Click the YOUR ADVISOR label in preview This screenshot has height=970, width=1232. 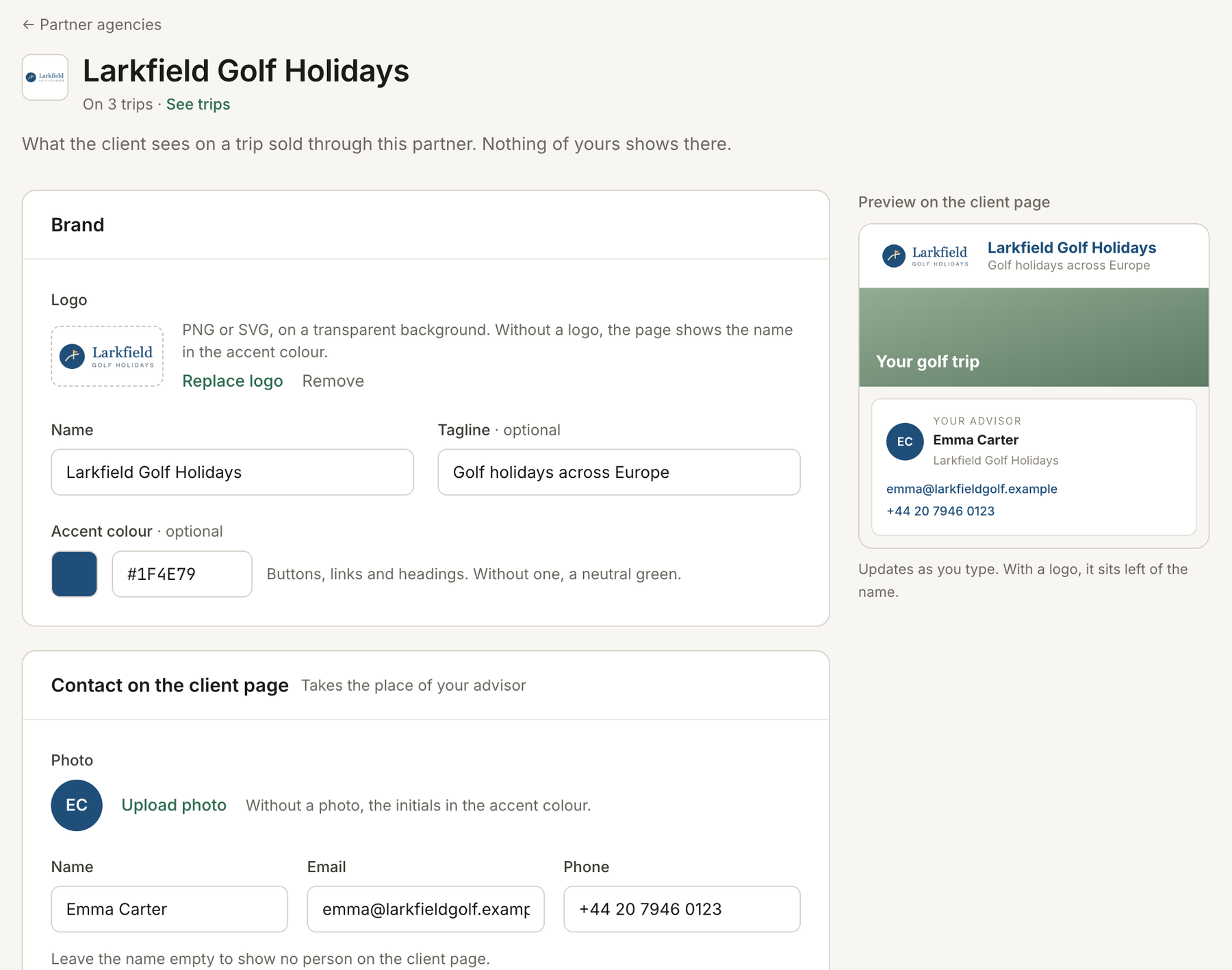[977, 421]
